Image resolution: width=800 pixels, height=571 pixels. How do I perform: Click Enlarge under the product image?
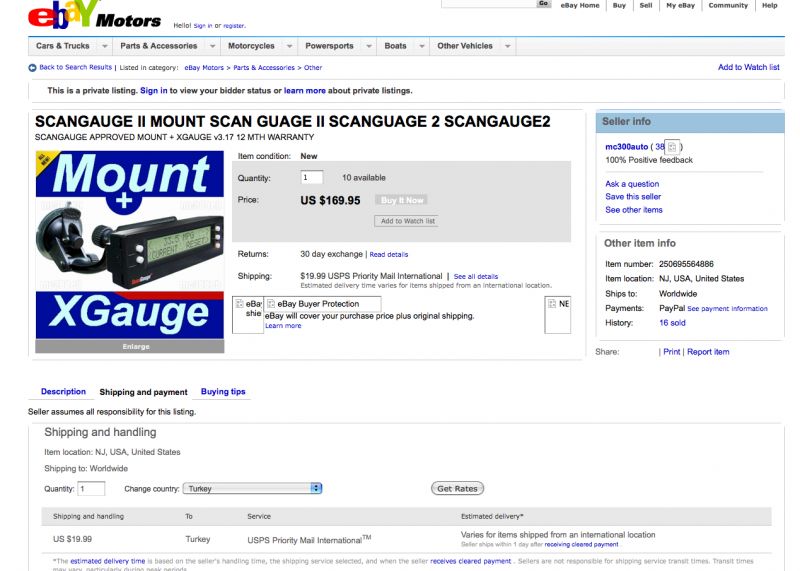(x=136, y=347)
